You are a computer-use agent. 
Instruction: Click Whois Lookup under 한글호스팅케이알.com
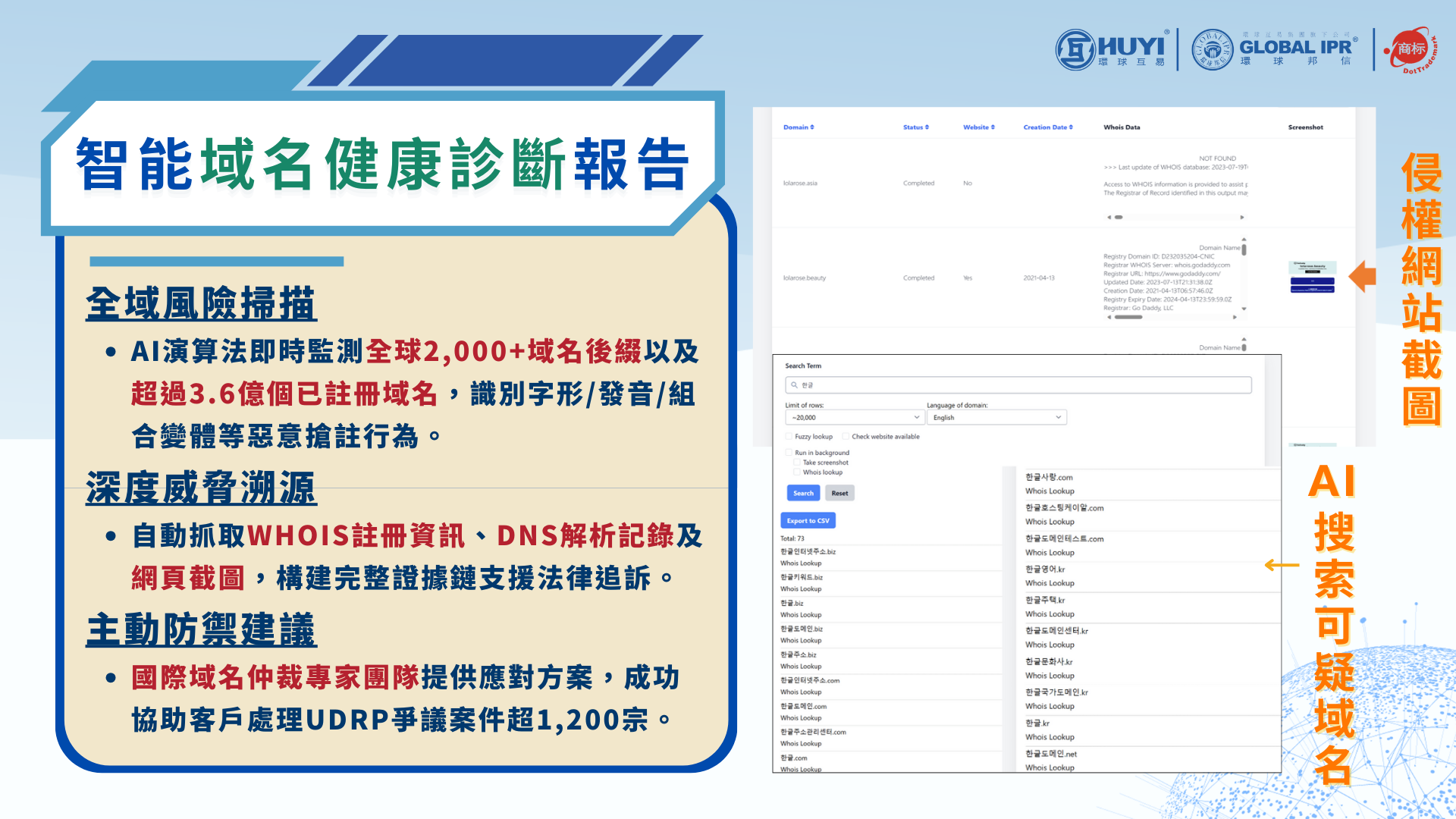click(x=1050, y=522)
